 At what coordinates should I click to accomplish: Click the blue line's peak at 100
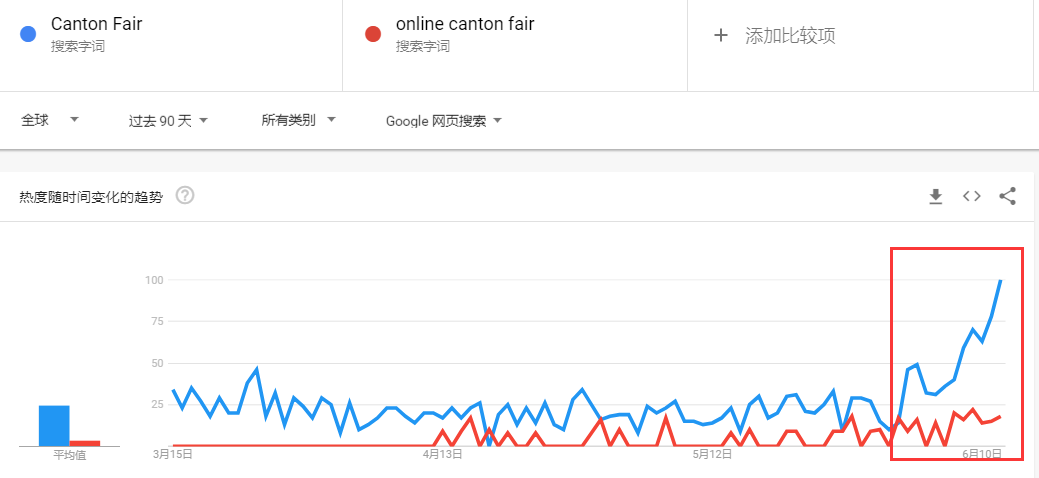[x=1000, y=281]
